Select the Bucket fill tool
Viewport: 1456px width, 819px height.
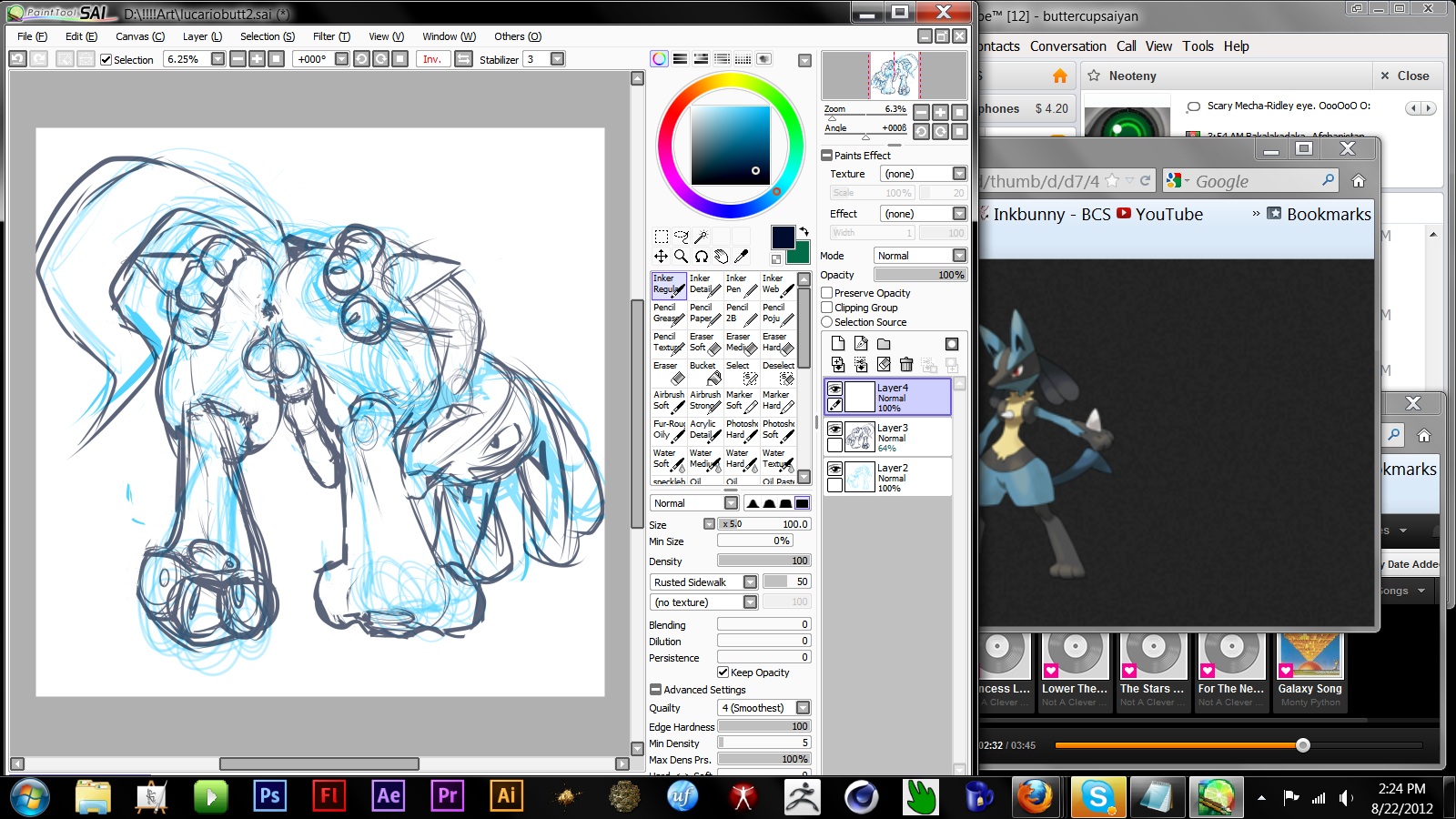(x=705, y=372)
